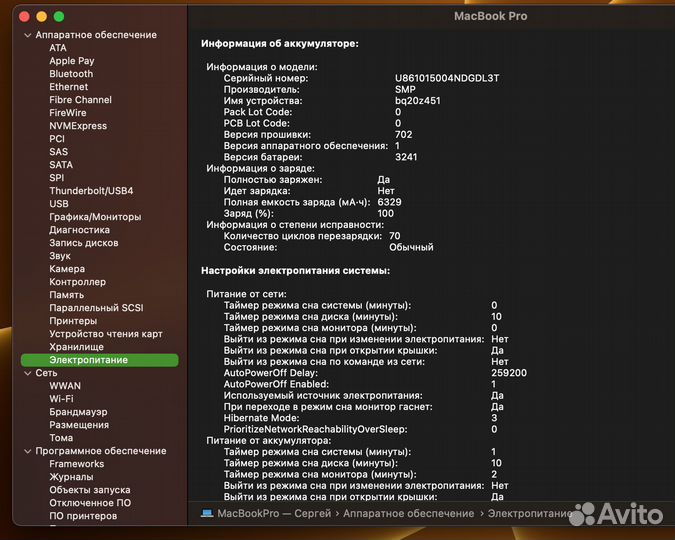Screen dimensions: 675x540
Task: Select ATA in the sidebar
Action: [58, 48]
